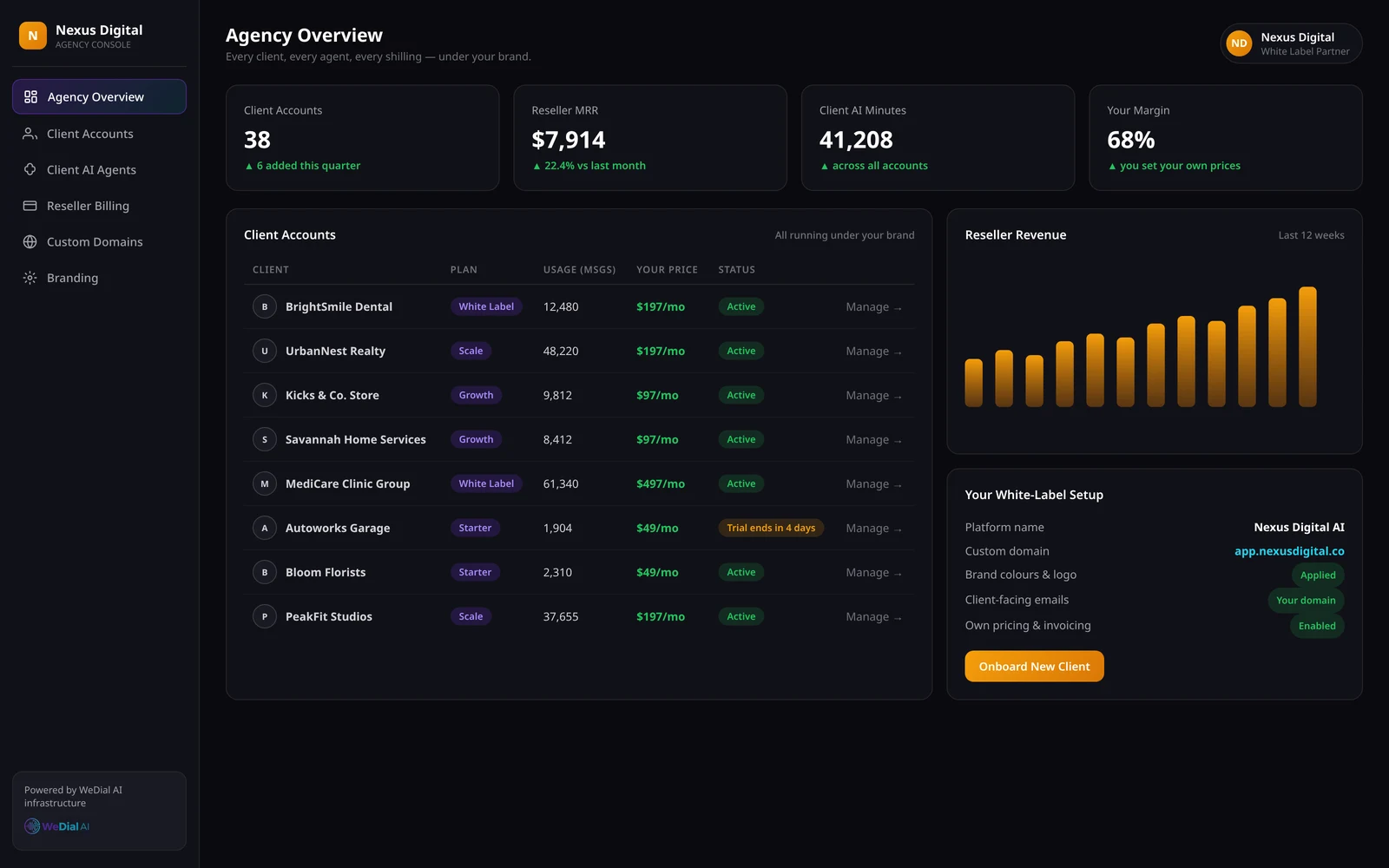The height and width of the screenshot is (868, 1389).
Task: Click UrbanNest Realty's U avatar
Action: 265,351
